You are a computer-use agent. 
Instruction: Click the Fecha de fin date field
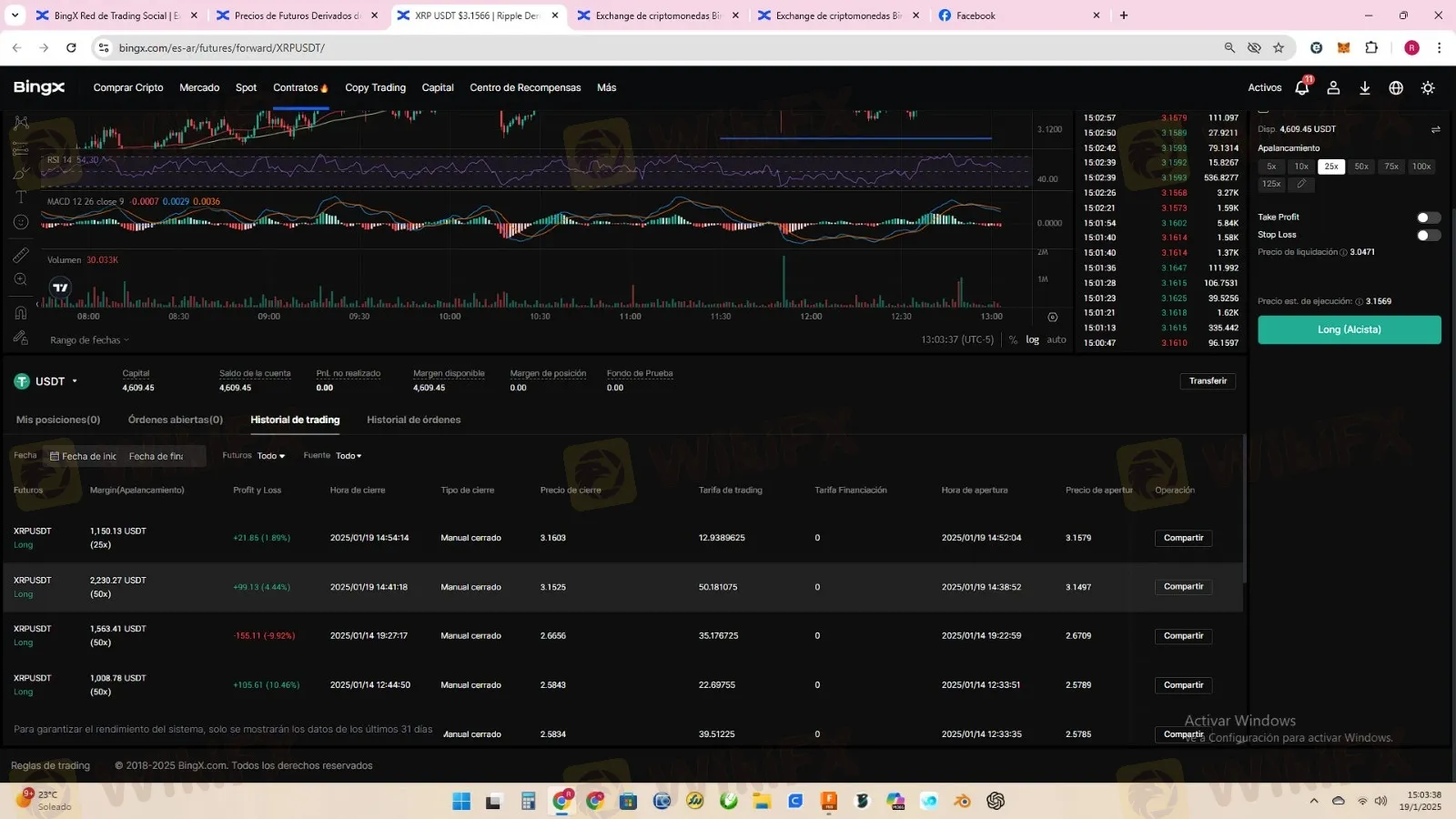[x=157, y=456]
